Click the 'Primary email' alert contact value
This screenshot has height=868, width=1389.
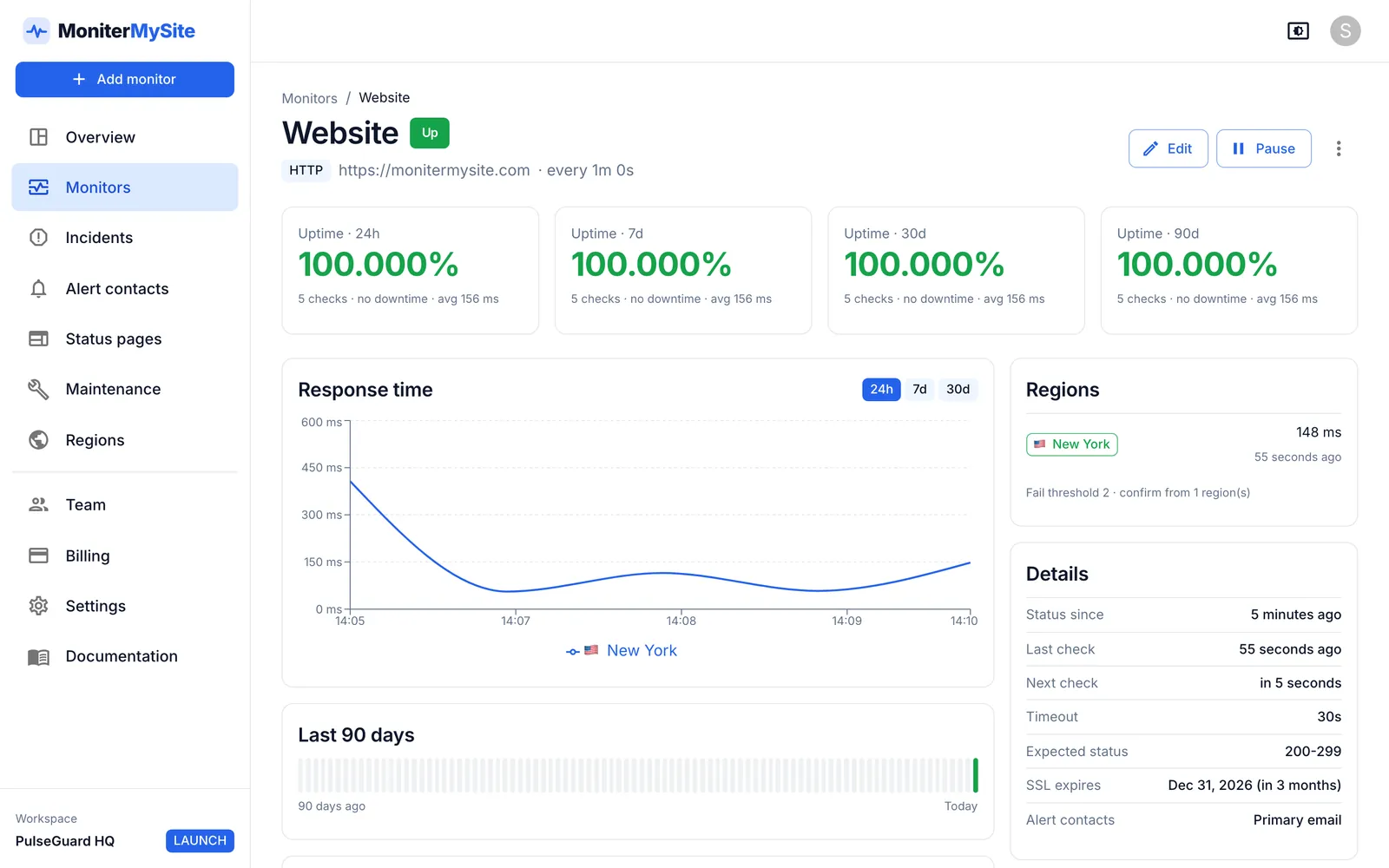[x=1297, y=820]
